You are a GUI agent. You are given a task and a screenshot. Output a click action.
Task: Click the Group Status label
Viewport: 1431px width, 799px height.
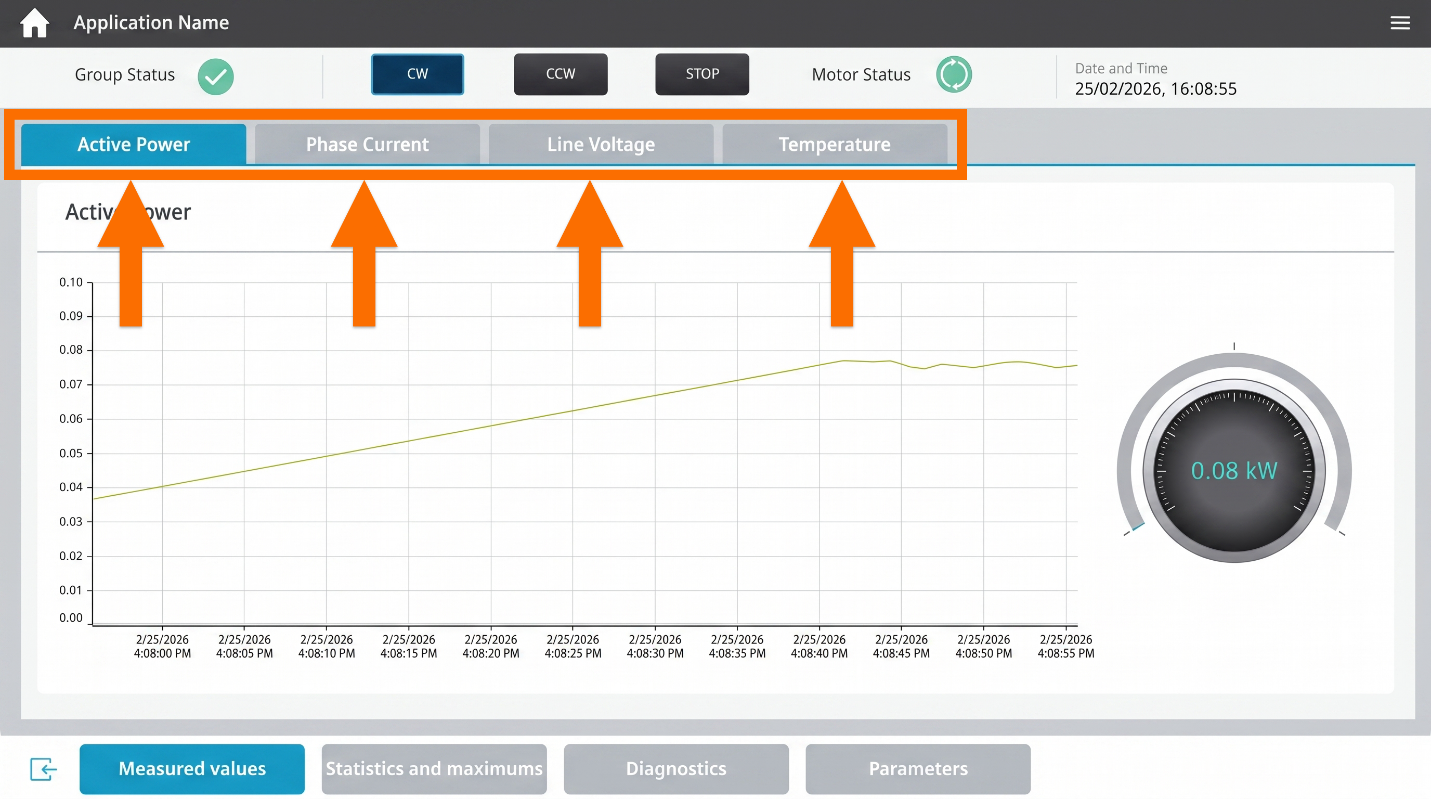click(x=125, y=75)
